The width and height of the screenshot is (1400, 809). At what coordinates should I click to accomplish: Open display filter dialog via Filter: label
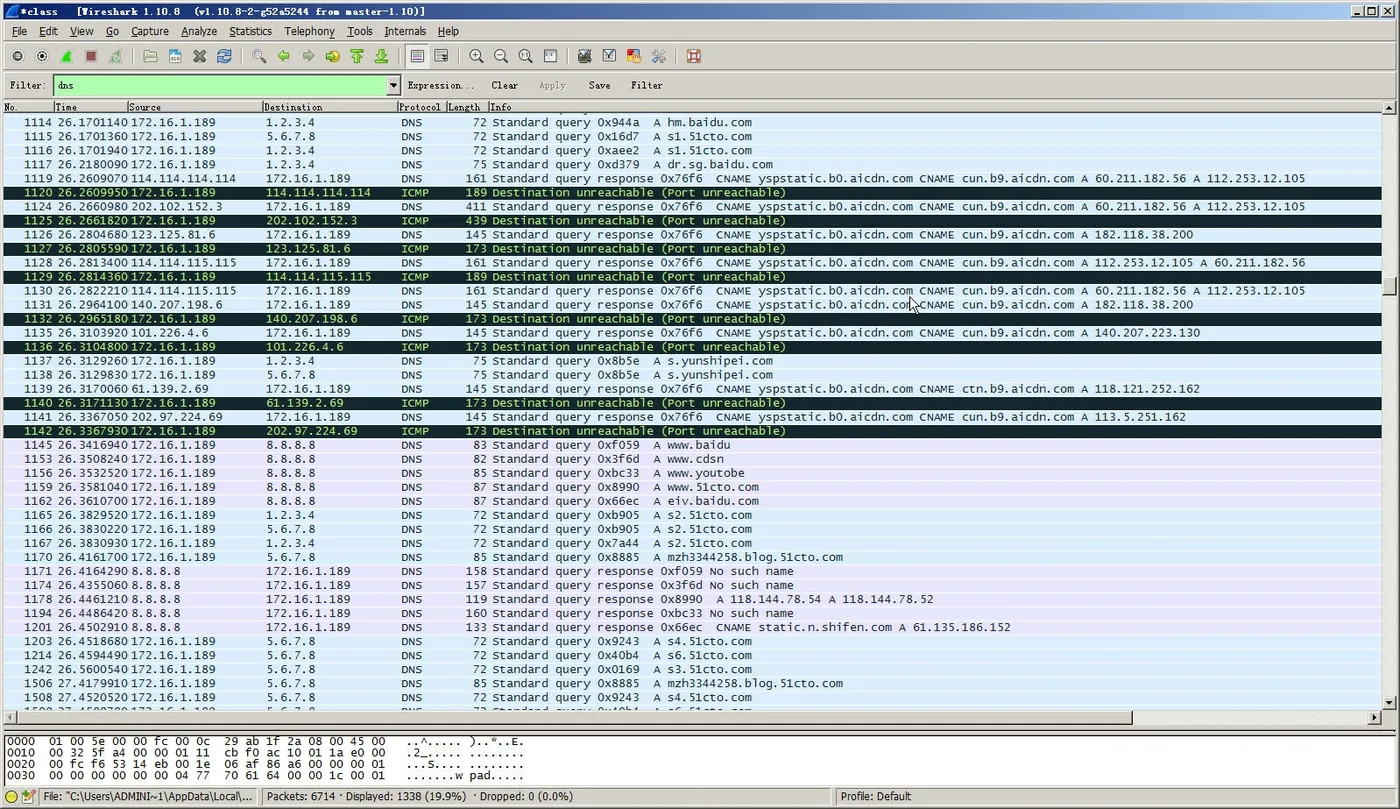27,86
